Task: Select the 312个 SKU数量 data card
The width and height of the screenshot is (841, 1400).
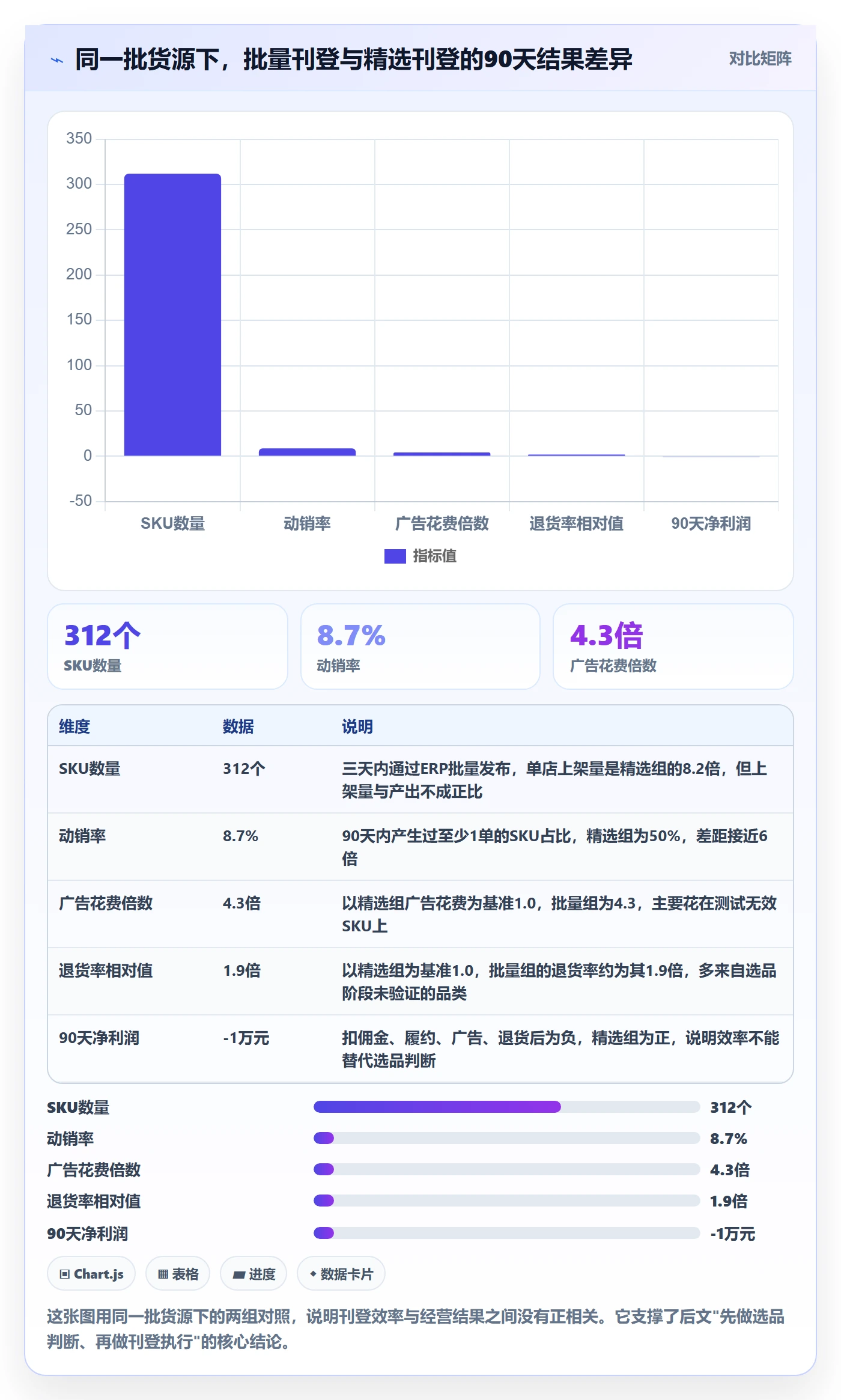Action: pyautogui.click(x=168, y=647)
